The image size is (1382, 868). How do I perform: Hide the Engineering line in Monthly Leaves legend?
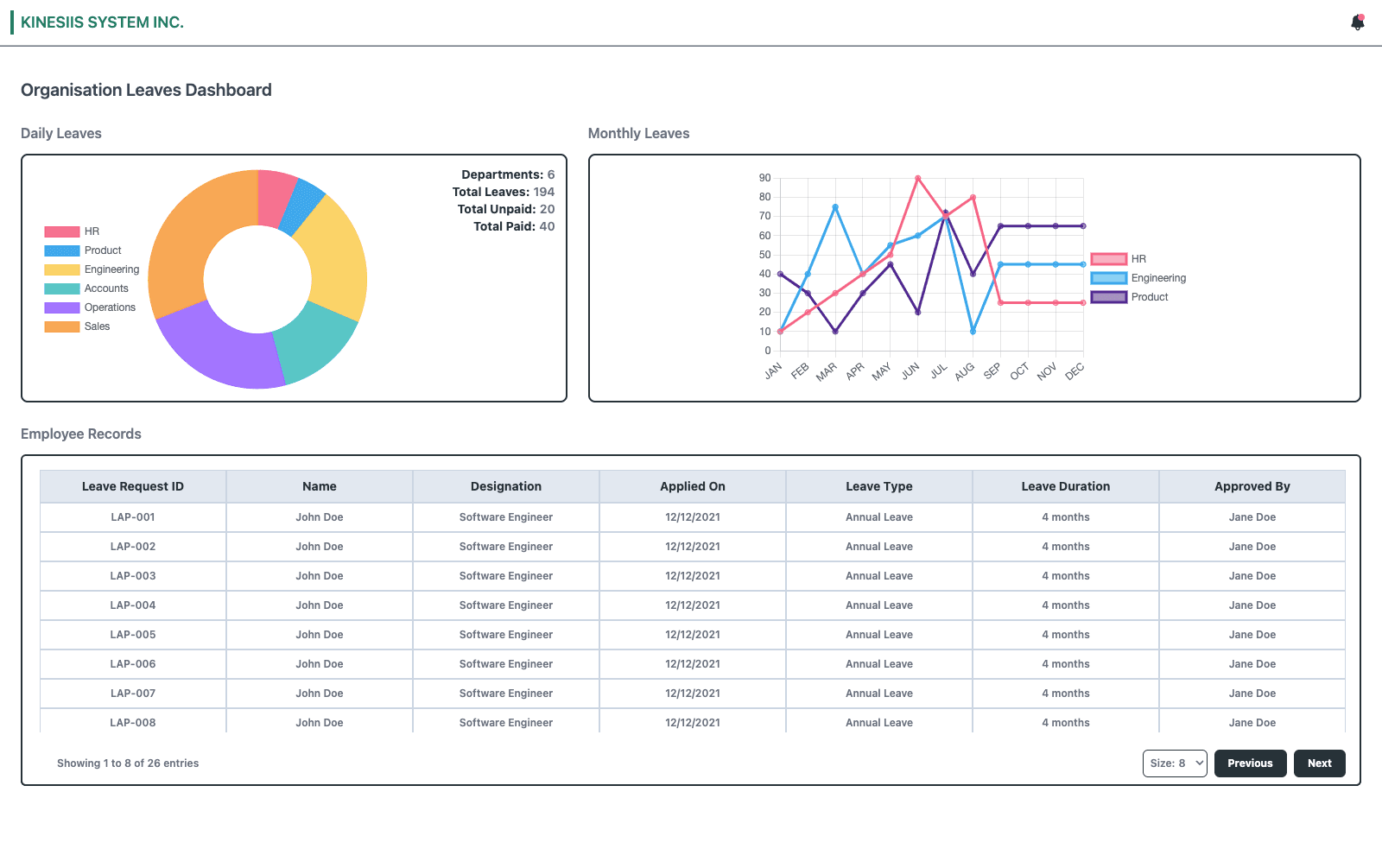1138,278
